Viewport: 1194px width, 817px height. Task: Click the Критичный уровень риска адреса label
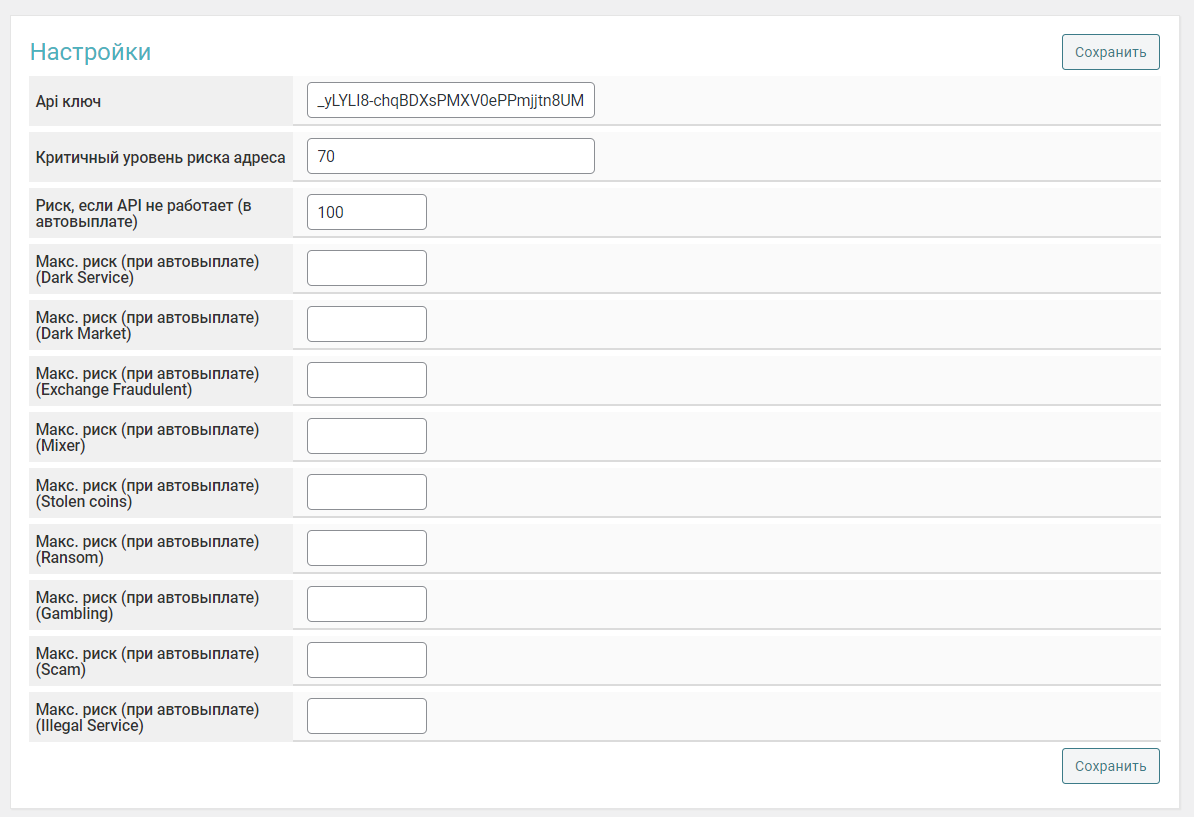[160, 157]
